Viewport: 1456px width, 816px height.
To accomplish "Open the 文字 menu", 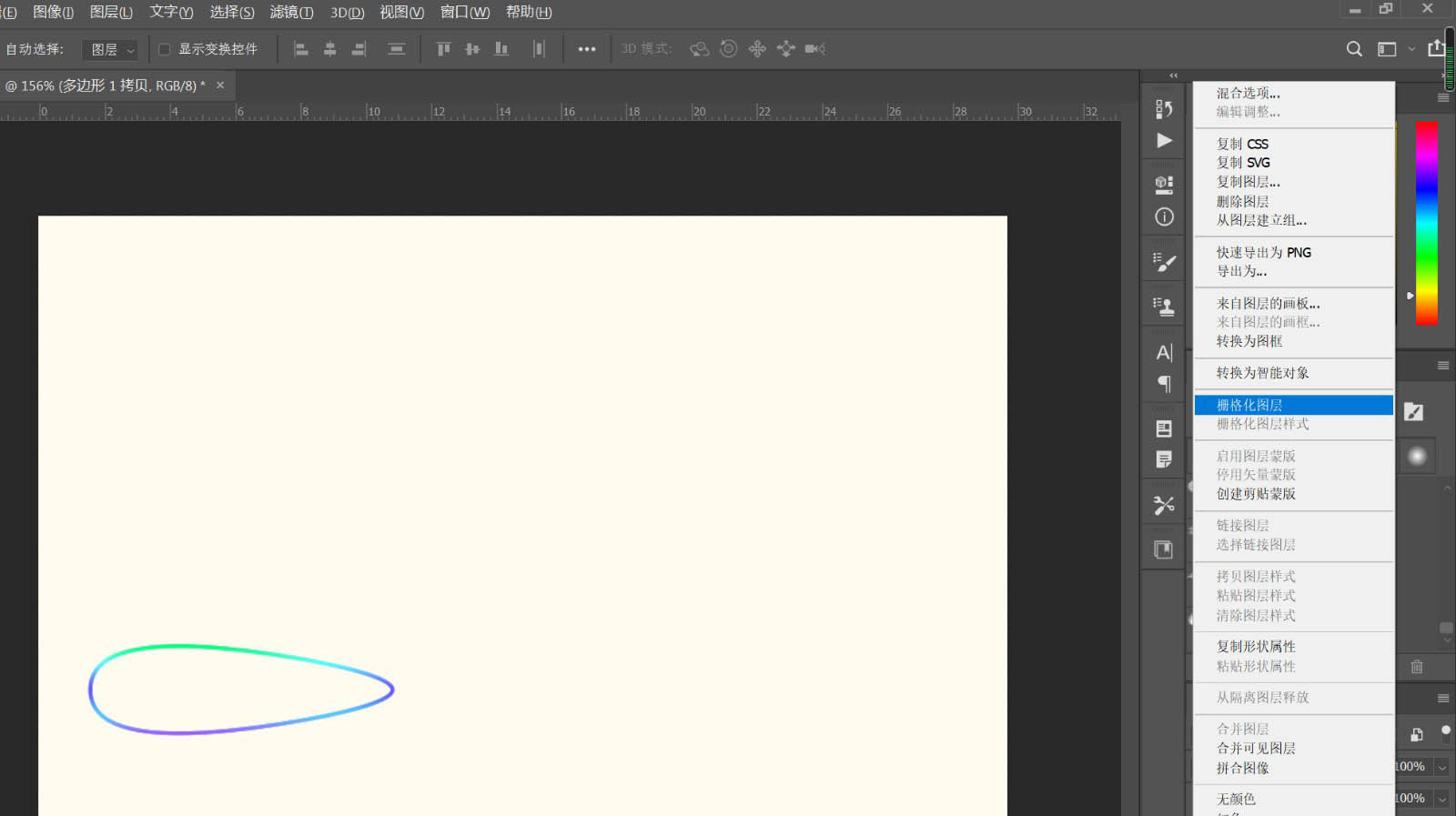I will [171, 12].
